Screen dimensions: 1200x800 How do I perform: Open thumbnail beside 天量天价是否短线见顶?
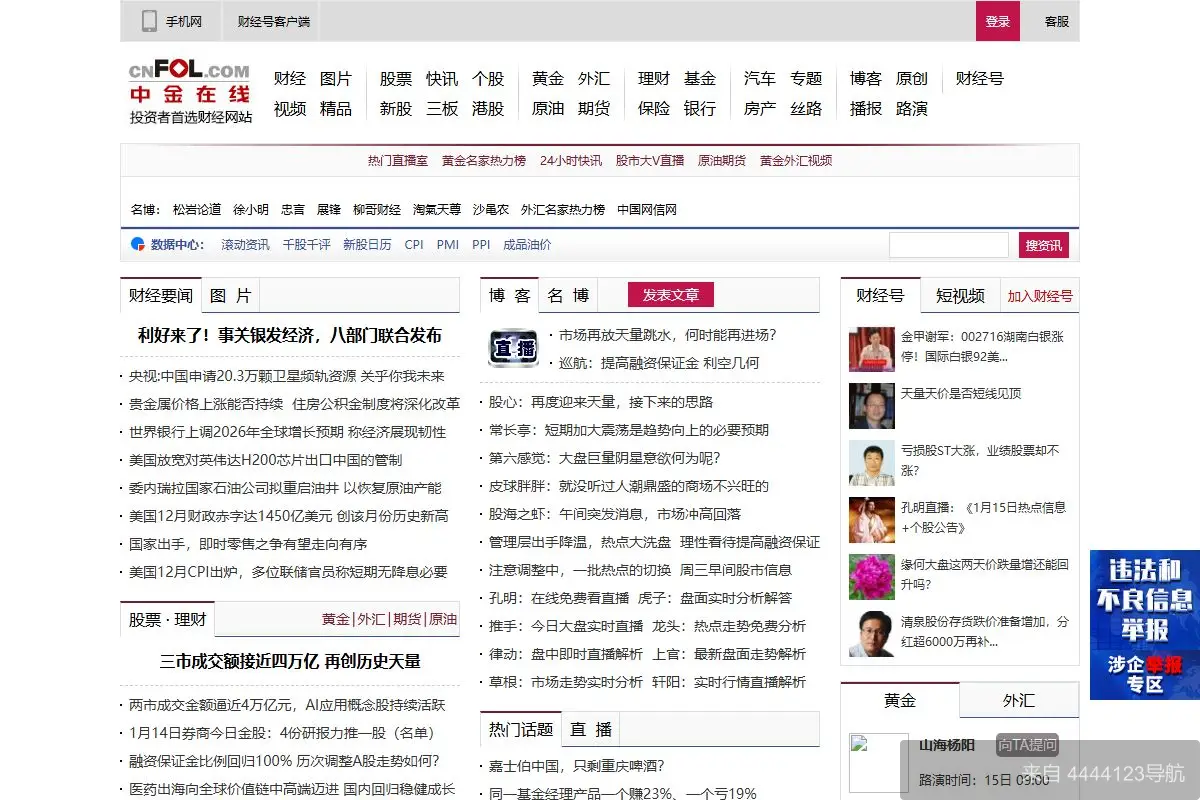pyautogui.click(x=871, y=406)
